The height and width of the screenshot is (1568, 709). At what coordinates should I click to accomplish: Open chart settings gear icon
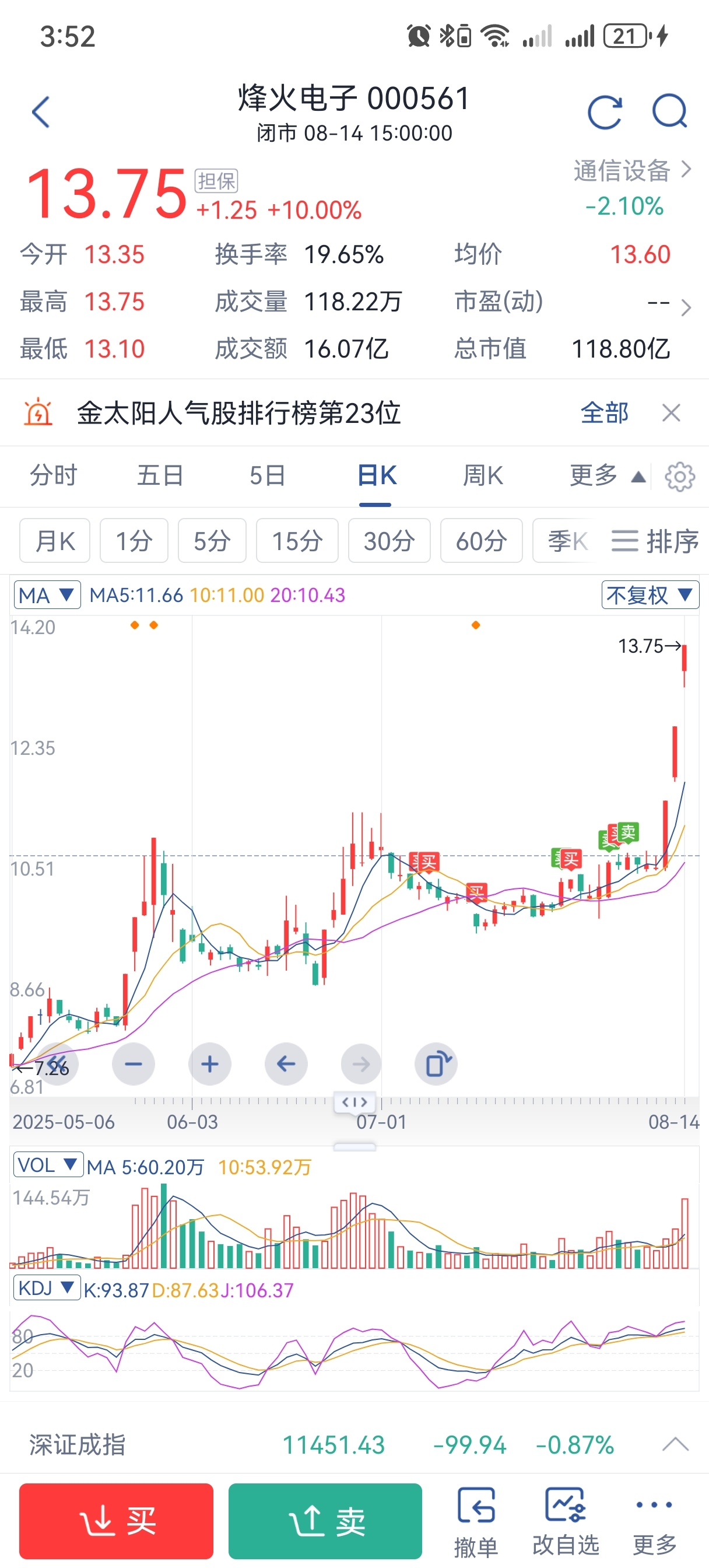[679, 477]
